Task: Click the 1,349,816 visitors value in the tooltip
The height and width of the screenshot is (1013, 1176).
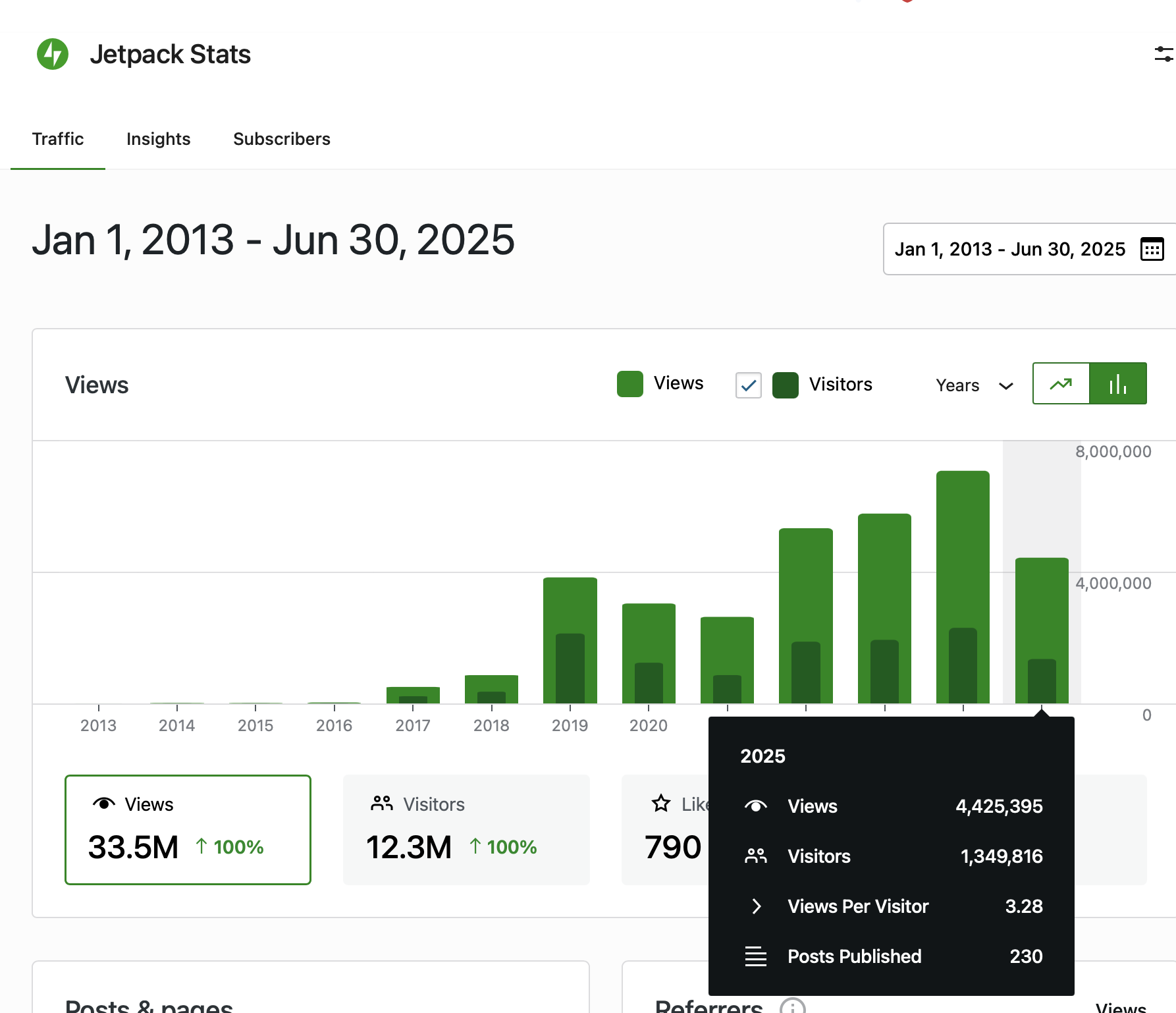Action: 1002,856
